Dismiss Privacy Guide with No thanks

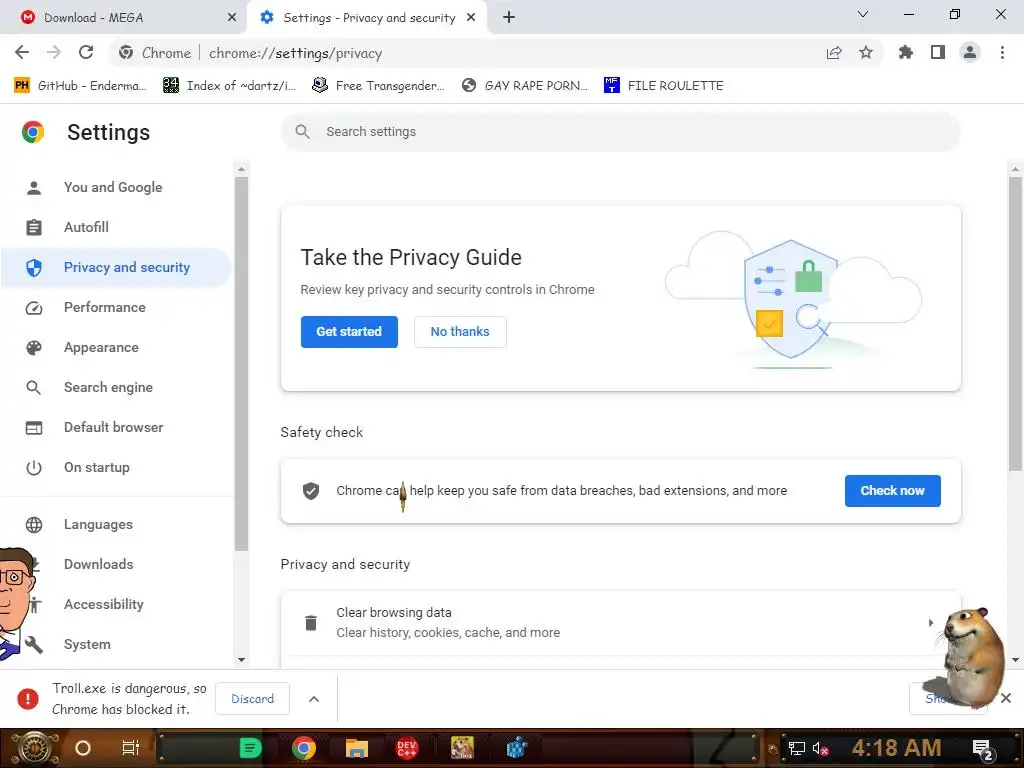(460, 332)
